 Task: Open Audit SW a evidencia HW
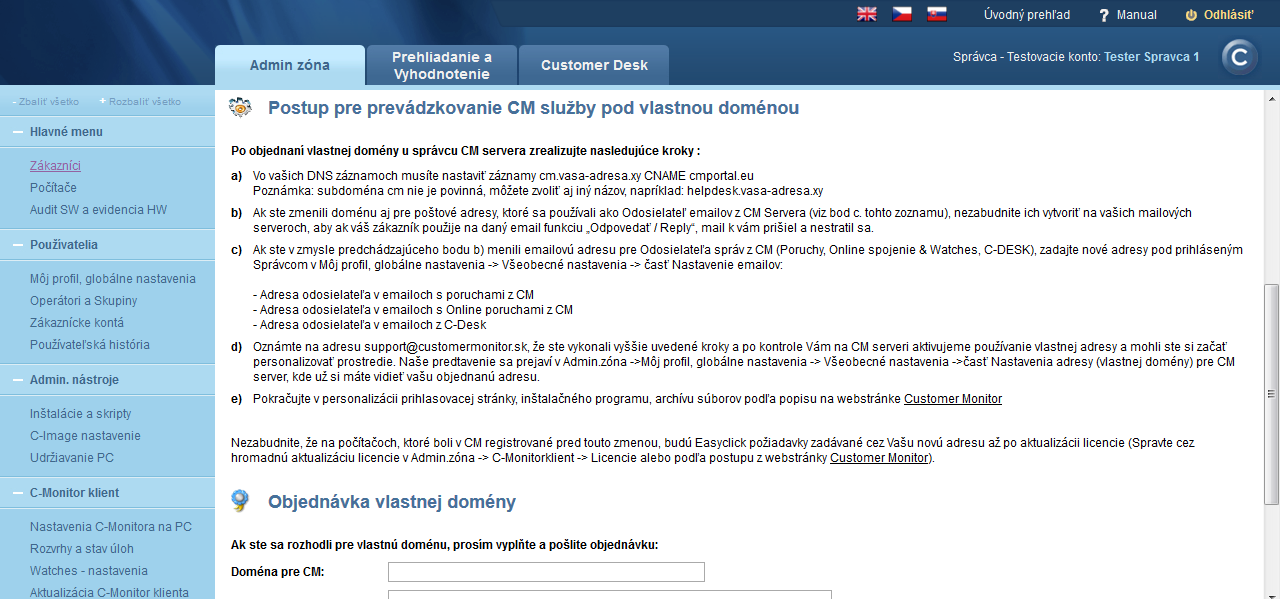click(x=99, y=210)
